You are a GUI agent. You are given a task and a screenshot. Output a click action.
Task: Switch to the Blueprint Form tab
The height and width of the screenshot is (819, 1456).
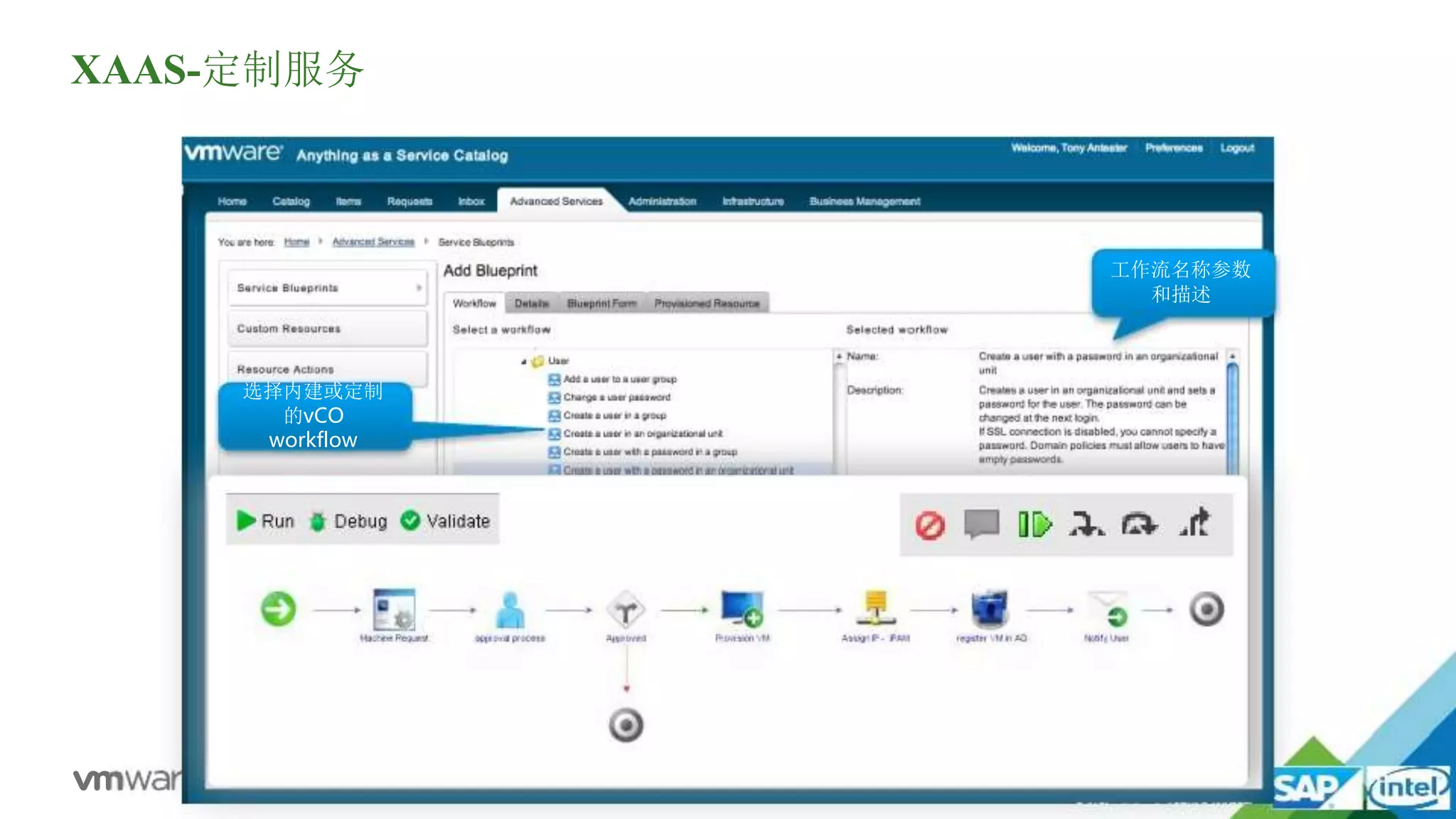[601, 304]
